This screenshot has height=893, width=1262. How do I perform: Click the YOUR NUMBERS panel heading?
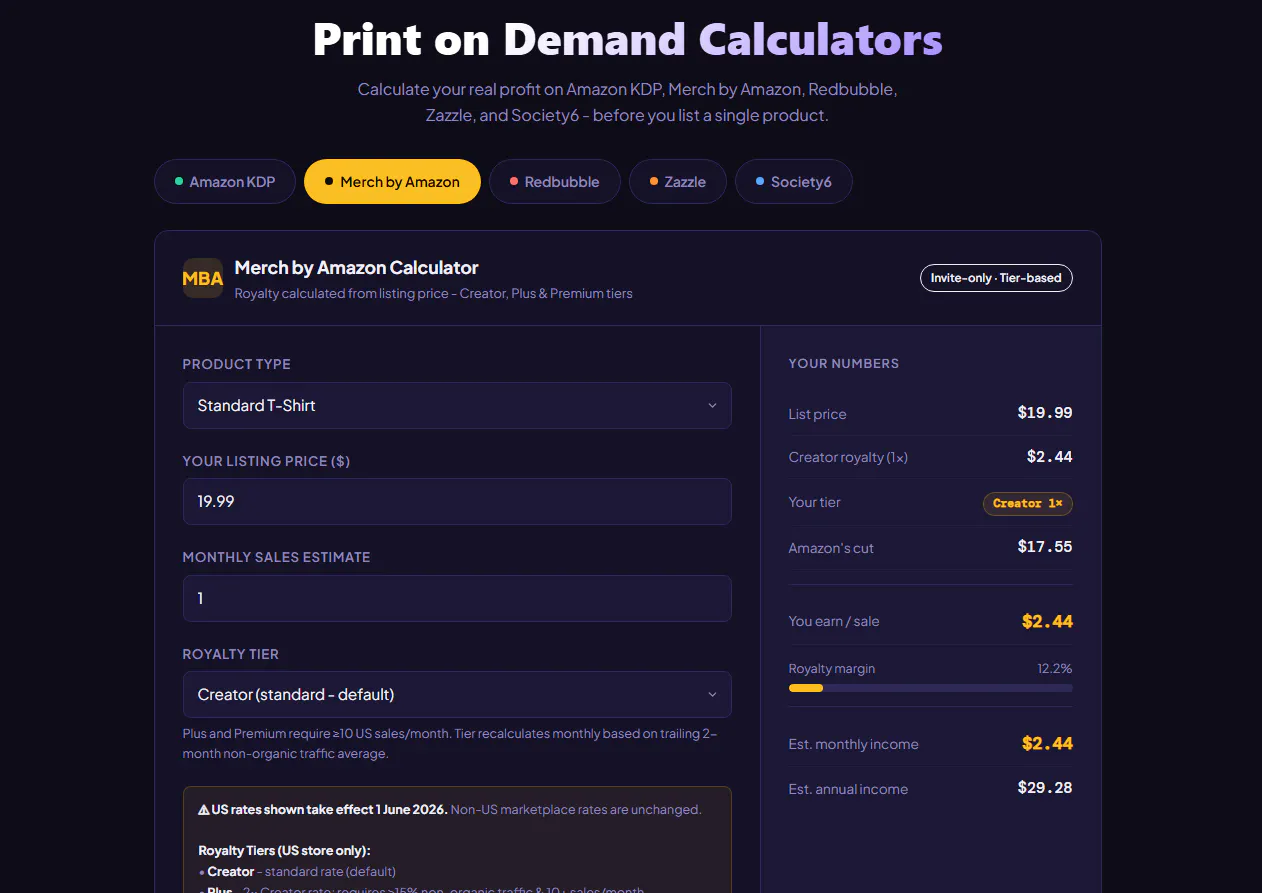click(x=843, y=364)
